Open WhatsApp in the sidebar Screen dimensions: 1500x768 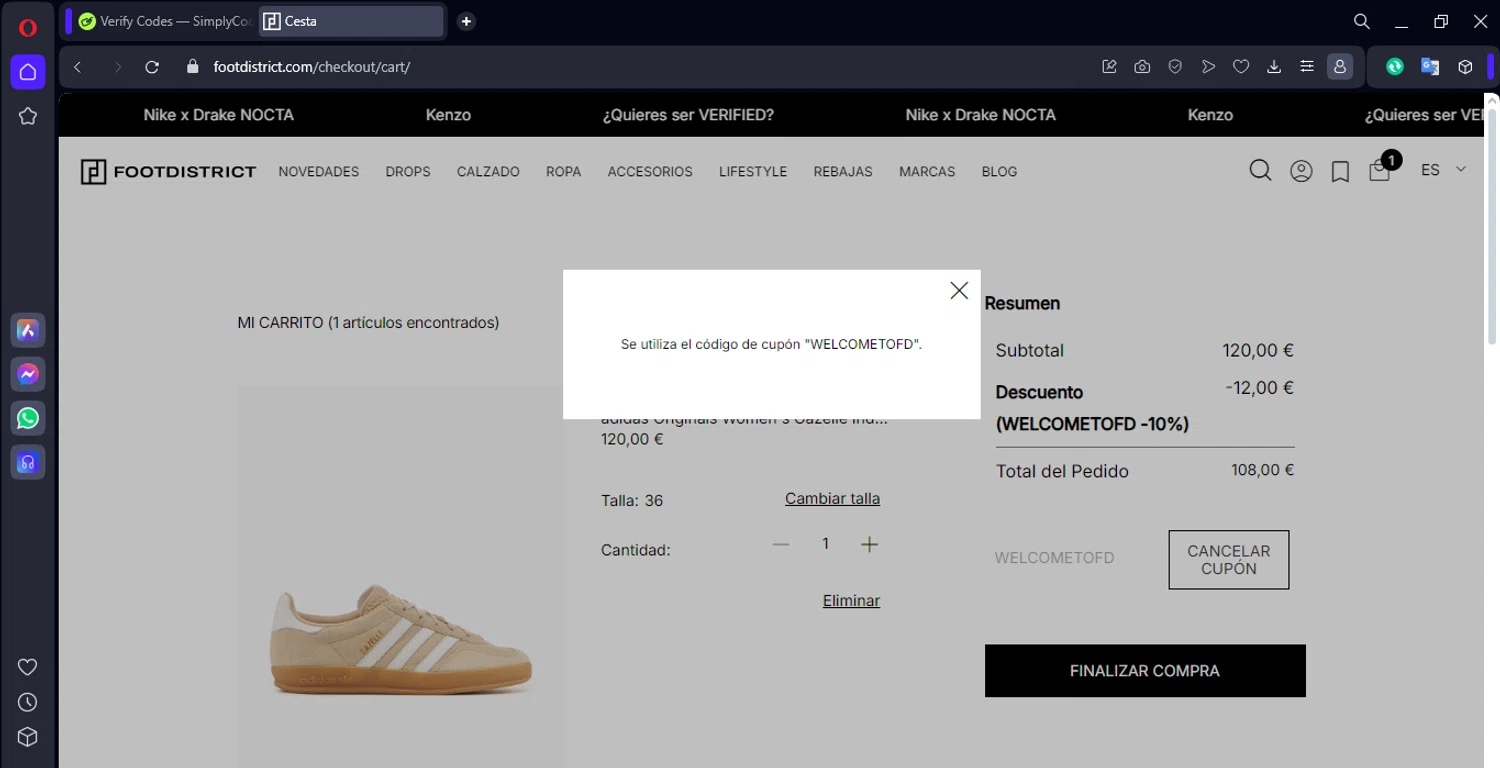pyautogui.click(x=28, y=418)
